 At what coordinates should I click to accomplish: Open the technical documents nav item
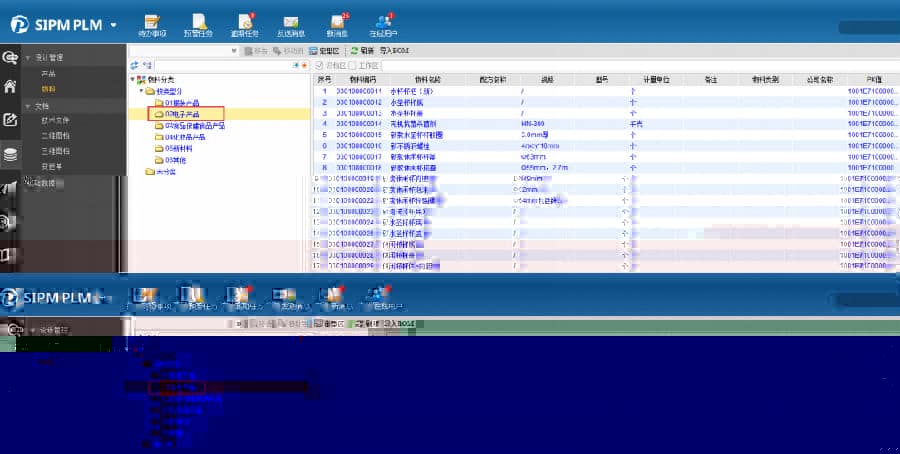point(55,121)
